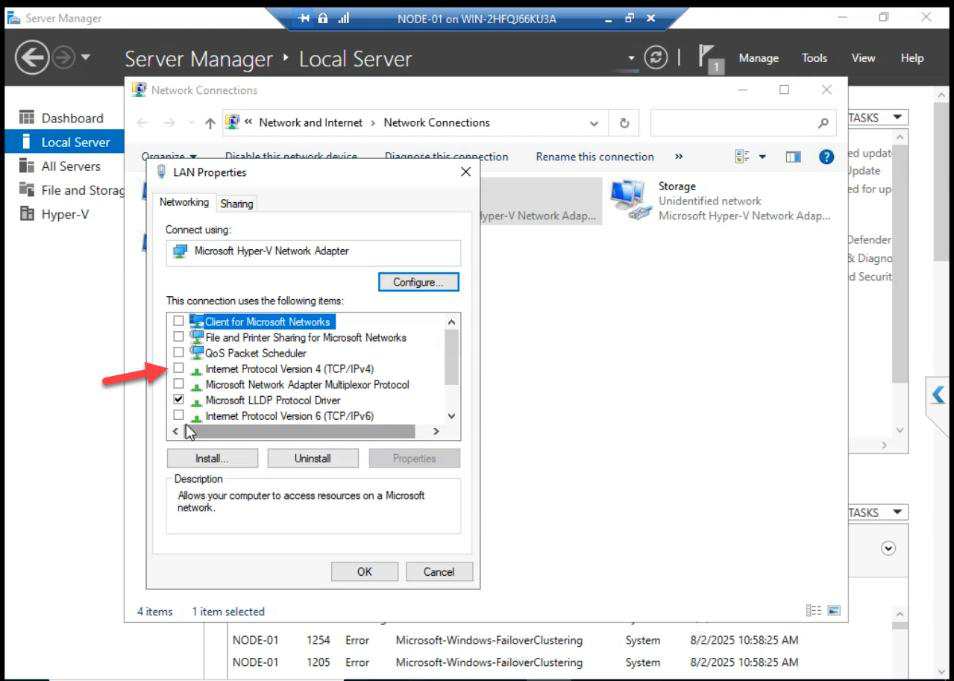Viewport: 954px width, 681px height.
Task: Select Local Server in the sidebar
Action: [x=64, y=142]
